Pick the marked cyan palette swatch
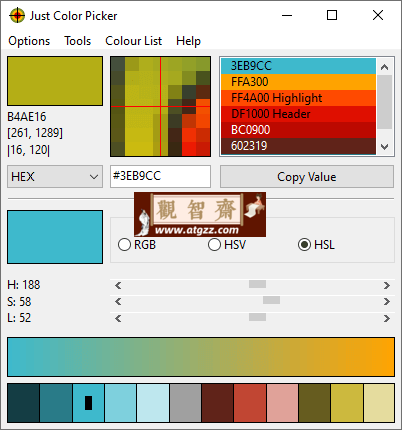The image size is (402, 430). [88, 403]
